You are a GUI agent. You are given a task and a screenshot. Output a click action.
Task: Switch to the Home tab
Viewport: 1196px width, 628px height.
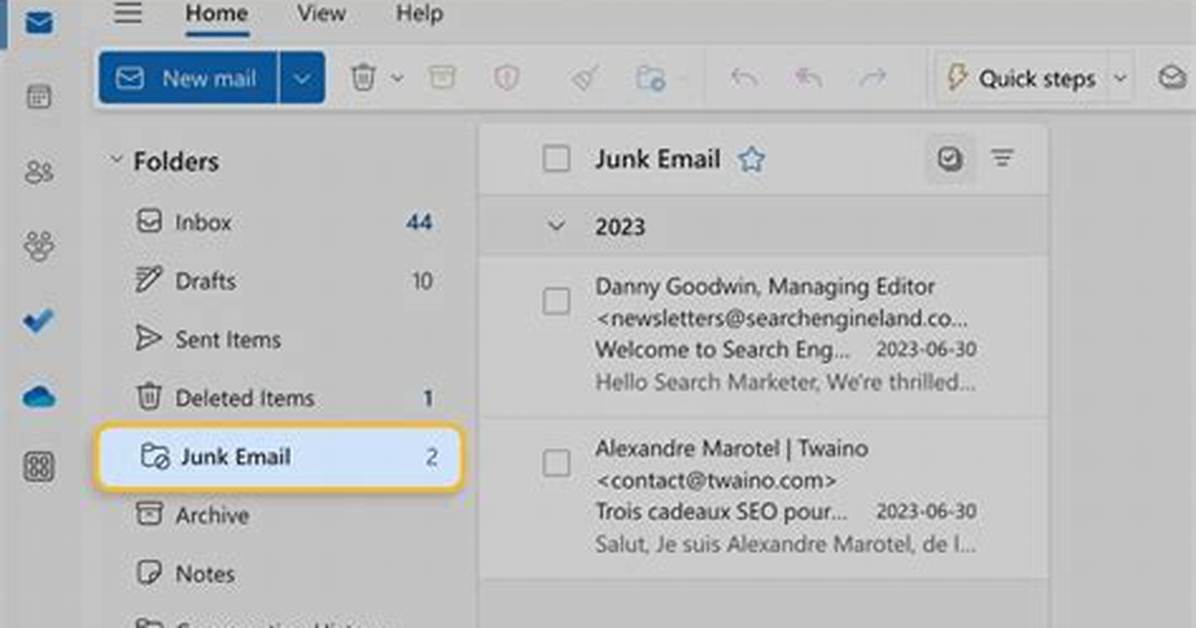coord(217,14)
